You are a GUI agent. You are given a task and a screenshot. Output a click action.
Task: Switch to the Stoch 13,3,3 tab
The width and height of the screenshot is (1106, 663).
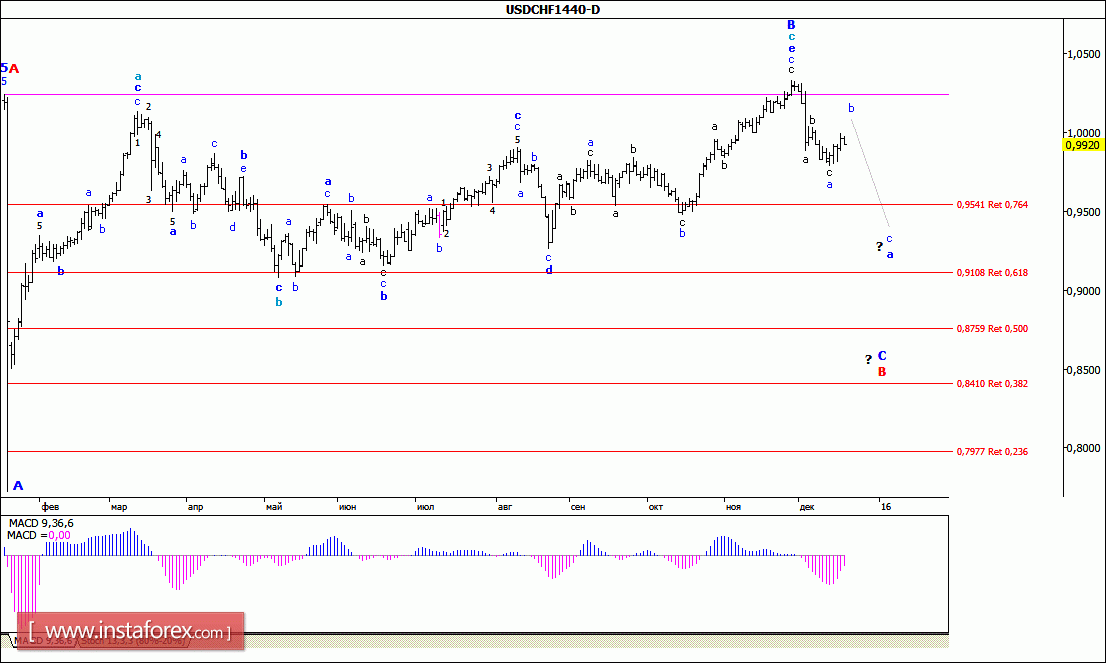pyautogui.click(x=134, y=640)
